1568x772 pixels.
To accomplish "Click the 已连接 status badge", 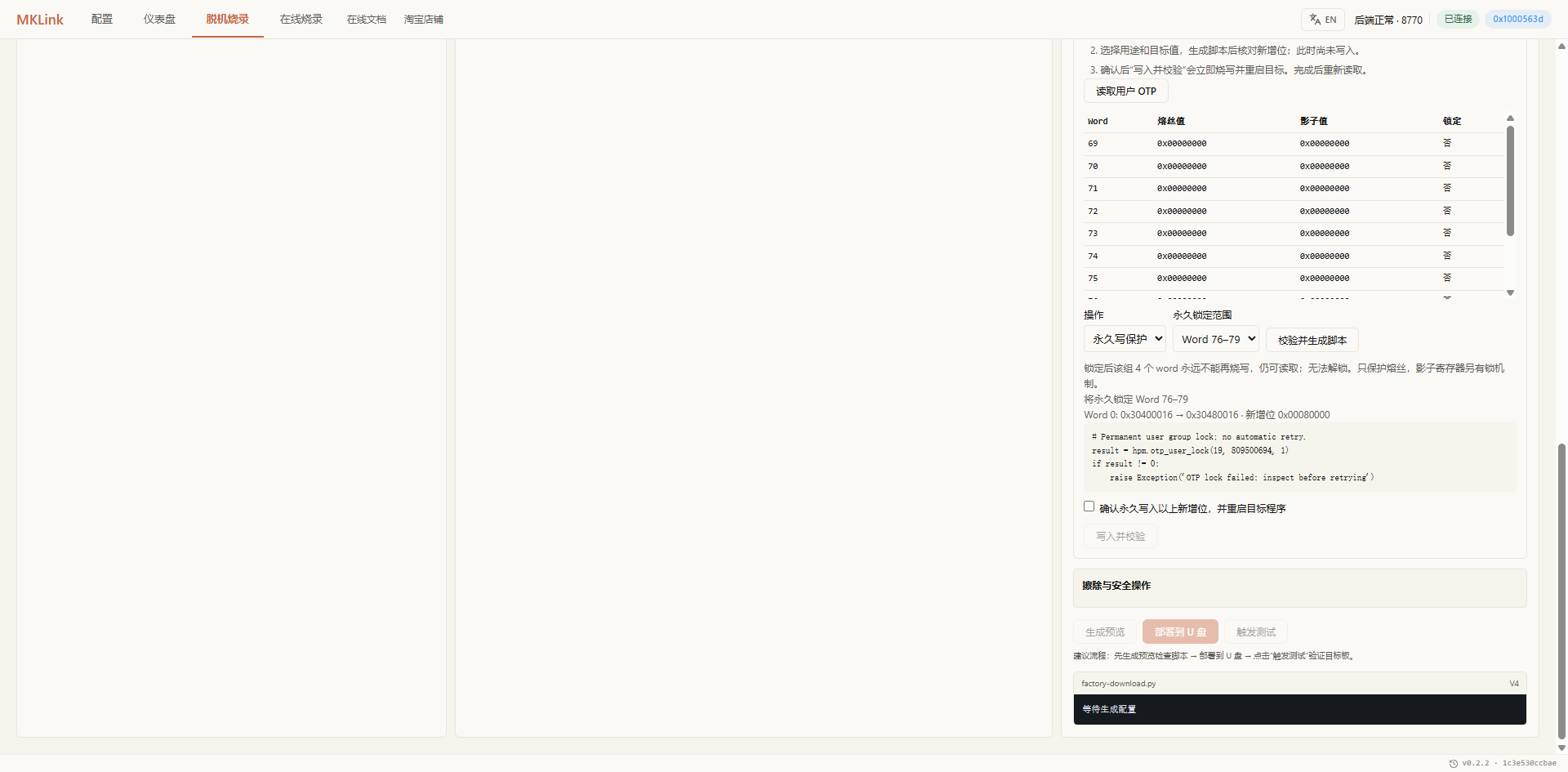I will tap(1459, 19).
